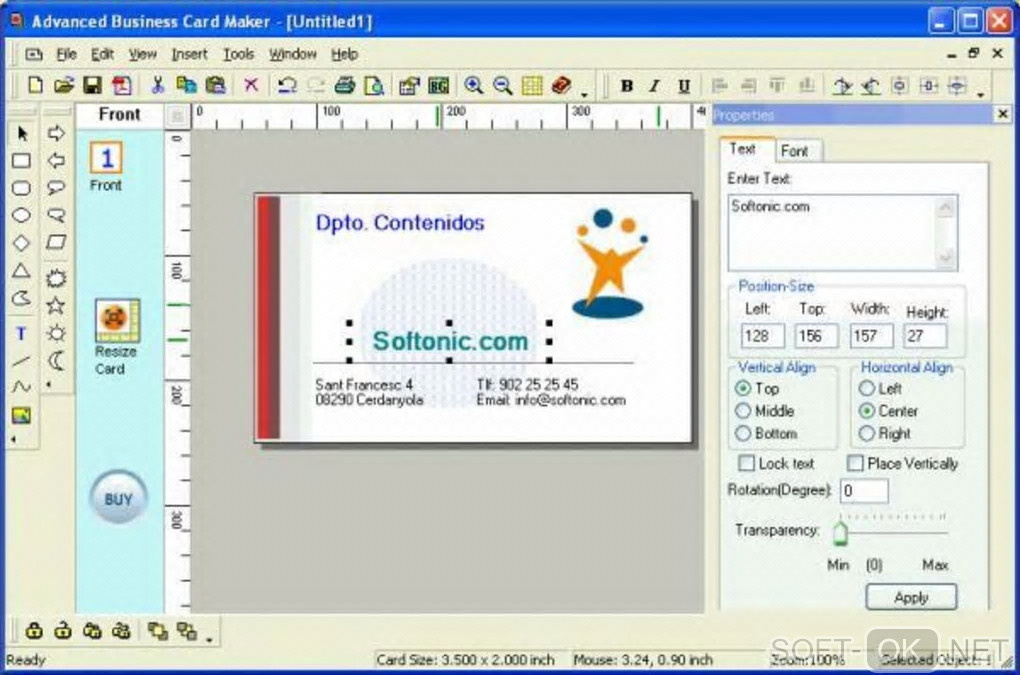The image size is (1020, 675).
Task: Select Top vertical alignment
Action: [743, 388]
